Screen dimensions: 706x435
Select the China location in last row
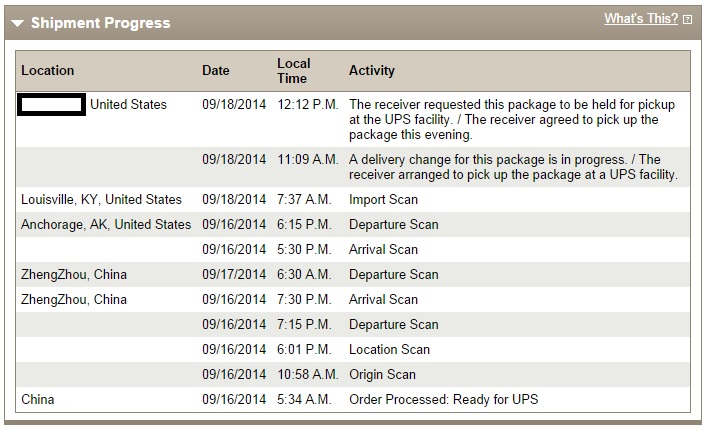tap(37, 399)
